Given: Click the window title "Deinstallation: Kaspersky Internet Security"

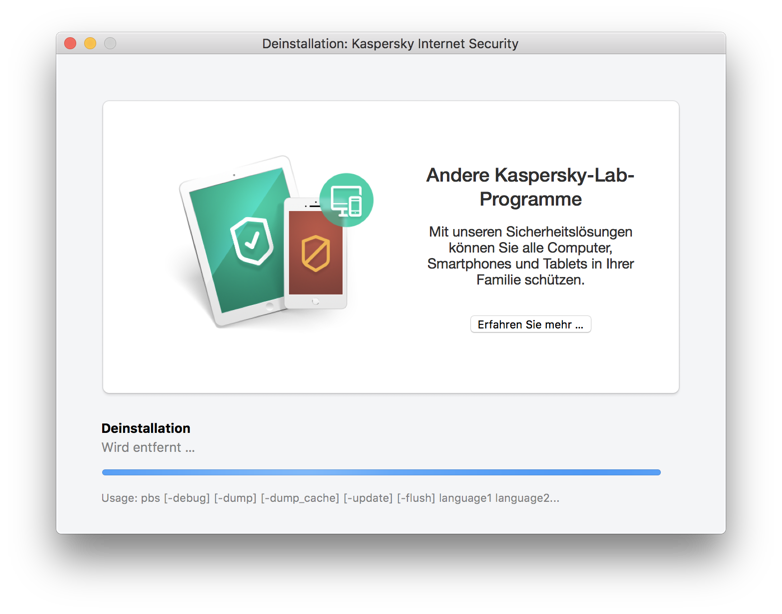Looking at the screenshot, I should tap(390, 43).
